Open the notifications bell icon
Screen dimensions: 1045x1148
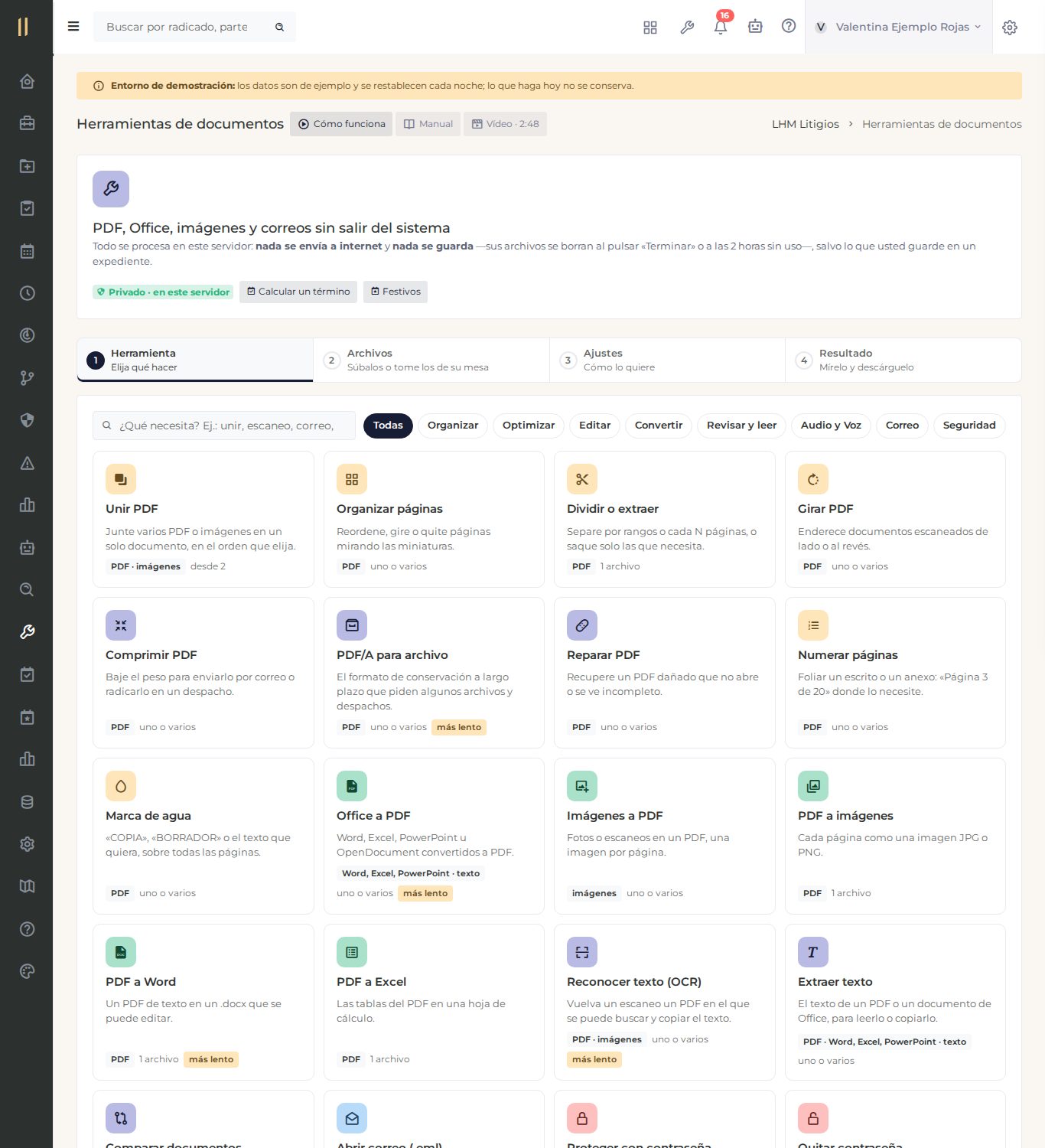pyautogui.click(x=721, y=27)
